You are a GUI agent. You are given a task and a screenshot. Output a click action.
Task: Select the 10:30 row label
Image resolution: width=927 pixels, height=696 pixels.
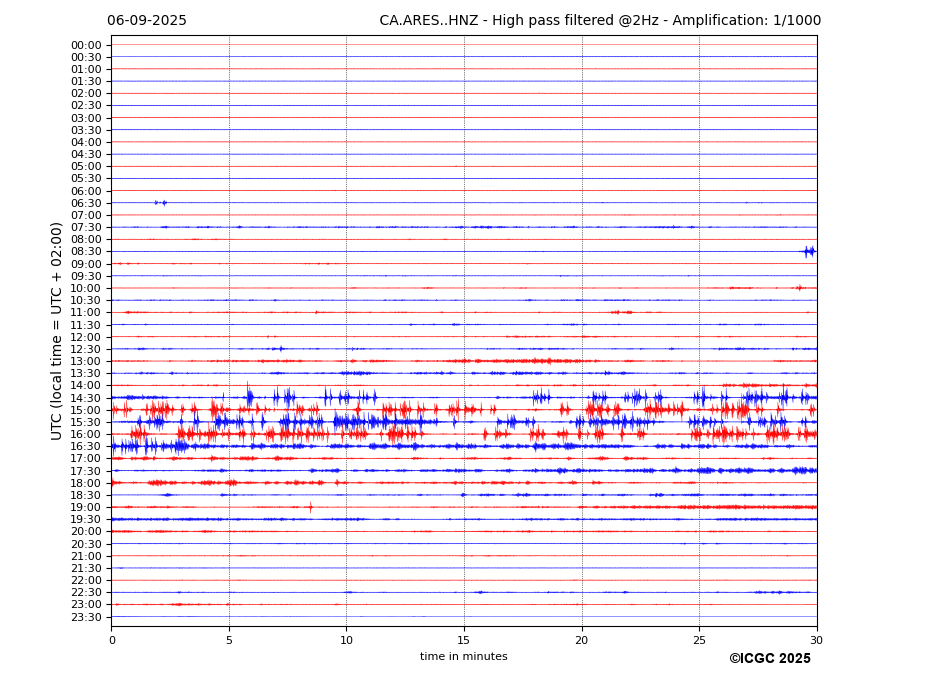click(x=86, y=300)
